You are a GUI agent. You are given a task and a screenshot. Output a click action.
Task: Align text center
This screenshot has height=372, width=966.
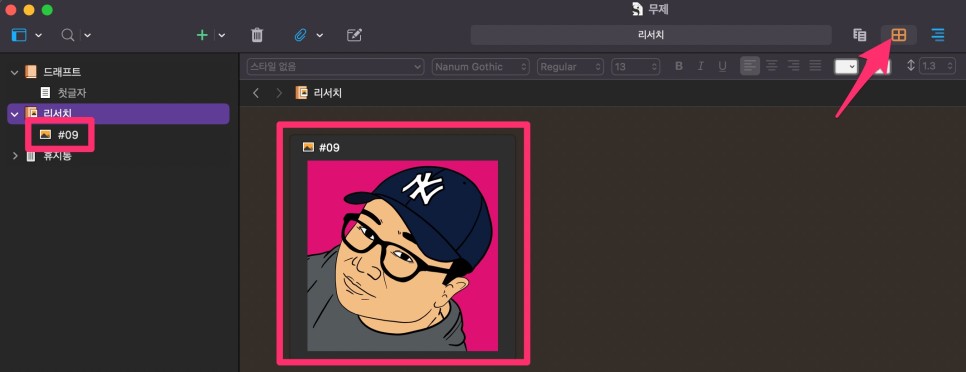click(x=771, y=66)
